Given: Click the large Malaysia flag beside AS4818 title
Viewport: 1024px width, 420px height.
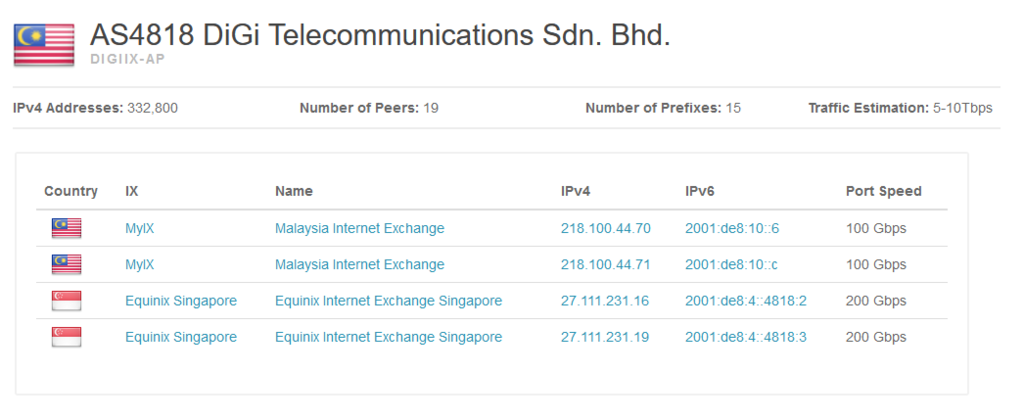Looking at the screenshot, I should [44, 45].
